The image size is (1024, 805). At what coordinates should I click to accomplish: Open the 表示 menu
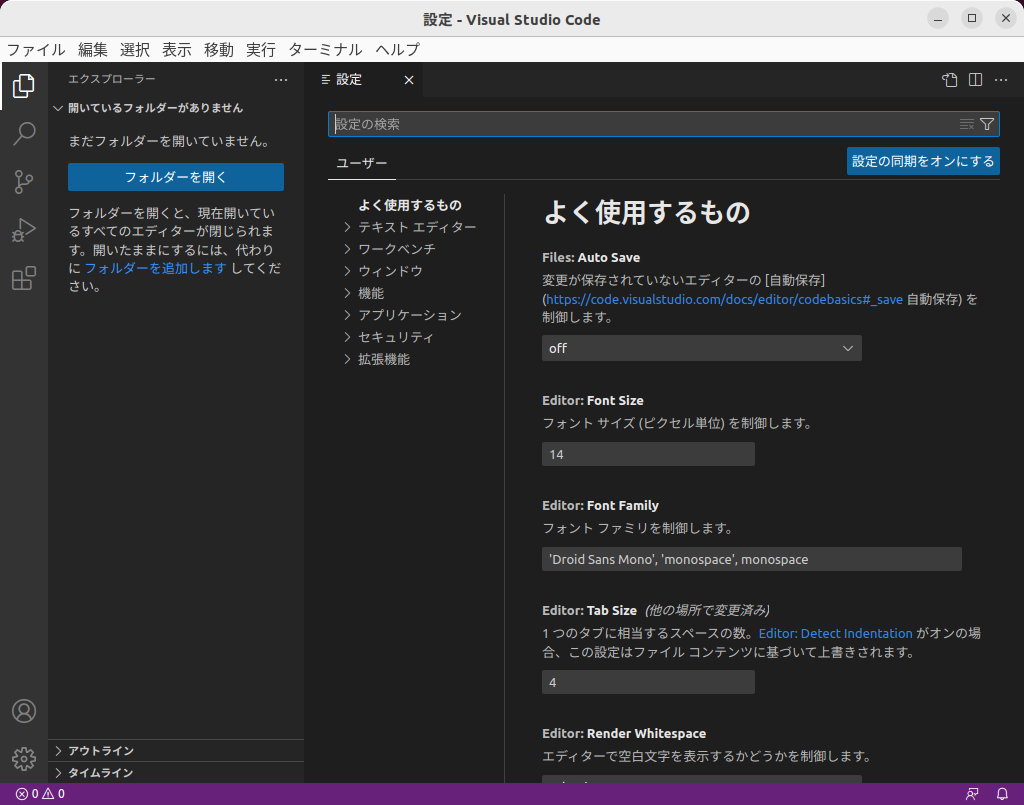point(176,50)
